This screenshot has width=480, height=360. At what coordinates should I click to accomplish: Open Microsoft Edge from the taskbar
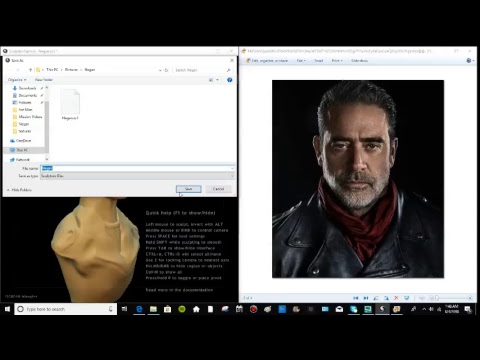pos(139,309)
